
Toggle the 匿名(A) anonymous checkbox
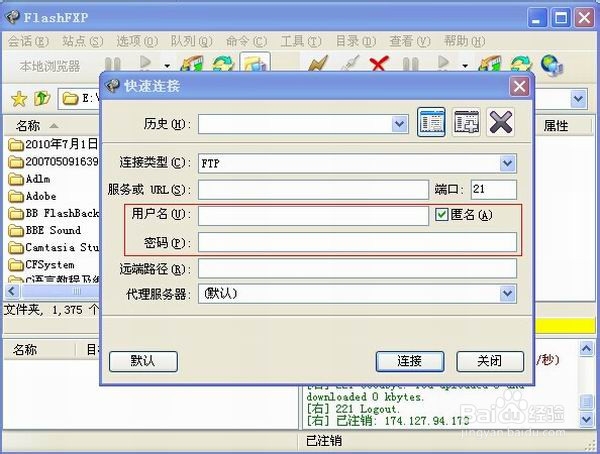click(441, 214)
